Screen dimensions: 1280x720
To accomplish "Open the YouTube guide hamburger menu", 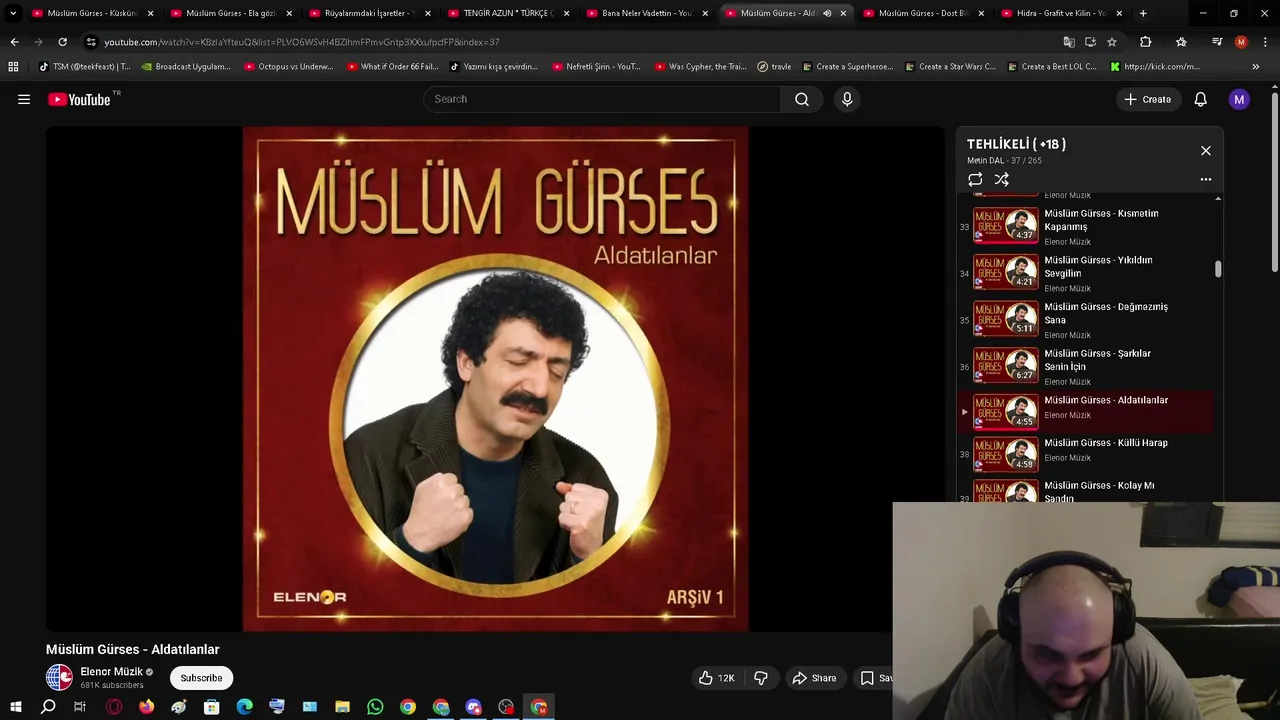I will [x=24, y=99].
